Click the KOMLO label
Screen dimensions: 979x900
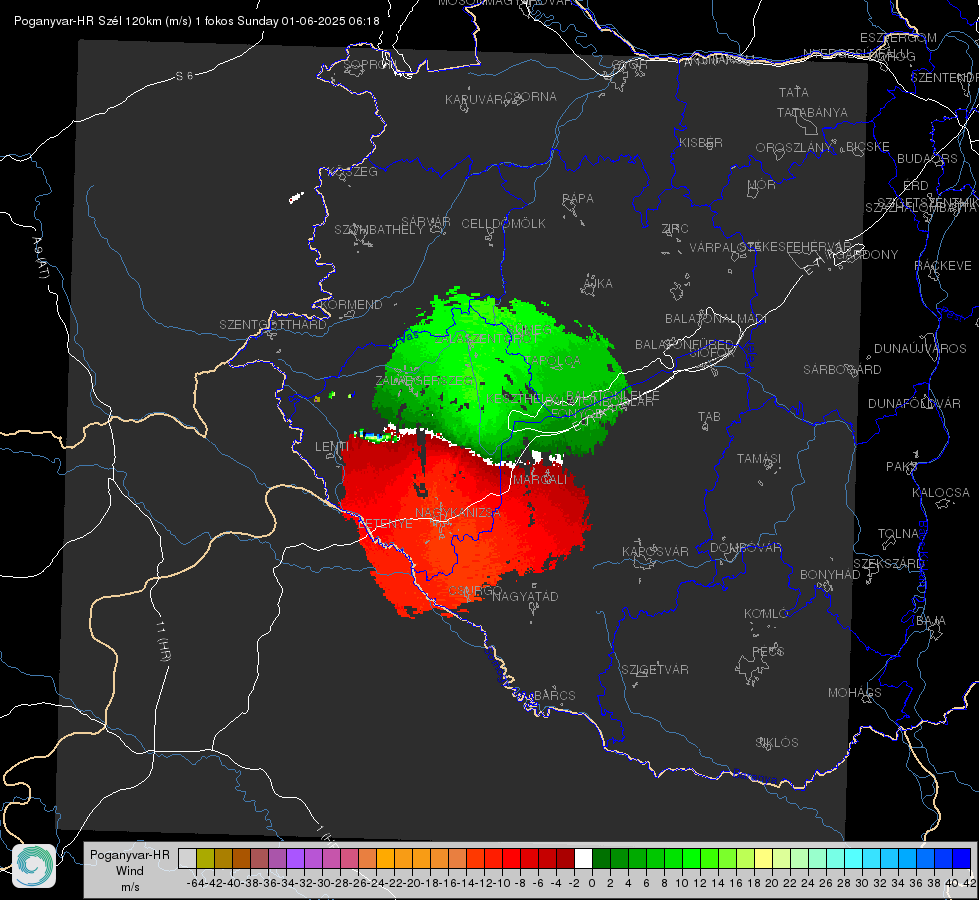point(766,613)
